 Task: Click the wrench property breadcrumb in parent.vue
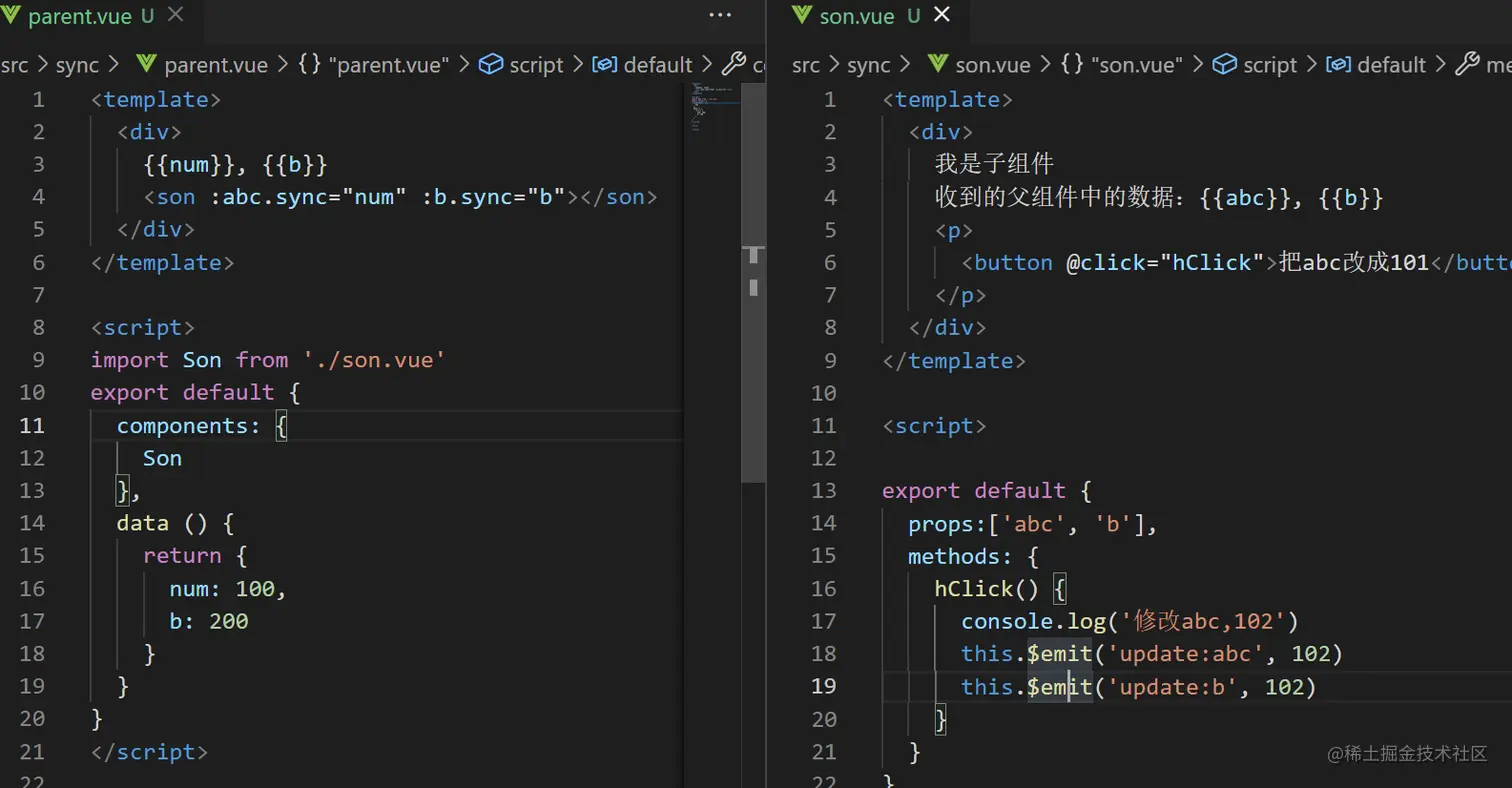(x=744, y=65)
